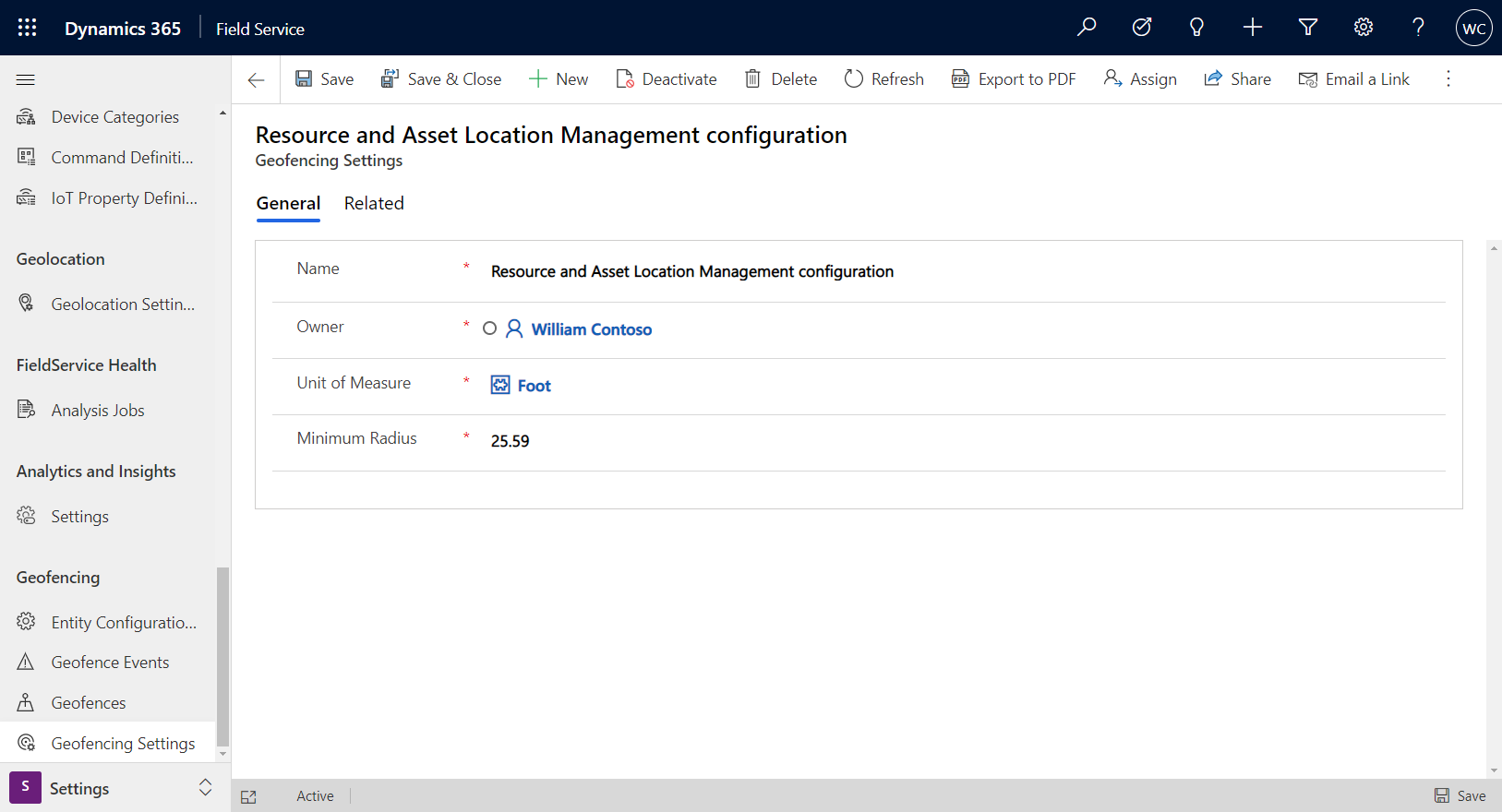This screenshot has width=1502, height=812.
Task: Collapse the site map hamburger menu
Action: (x=26, y=80)
